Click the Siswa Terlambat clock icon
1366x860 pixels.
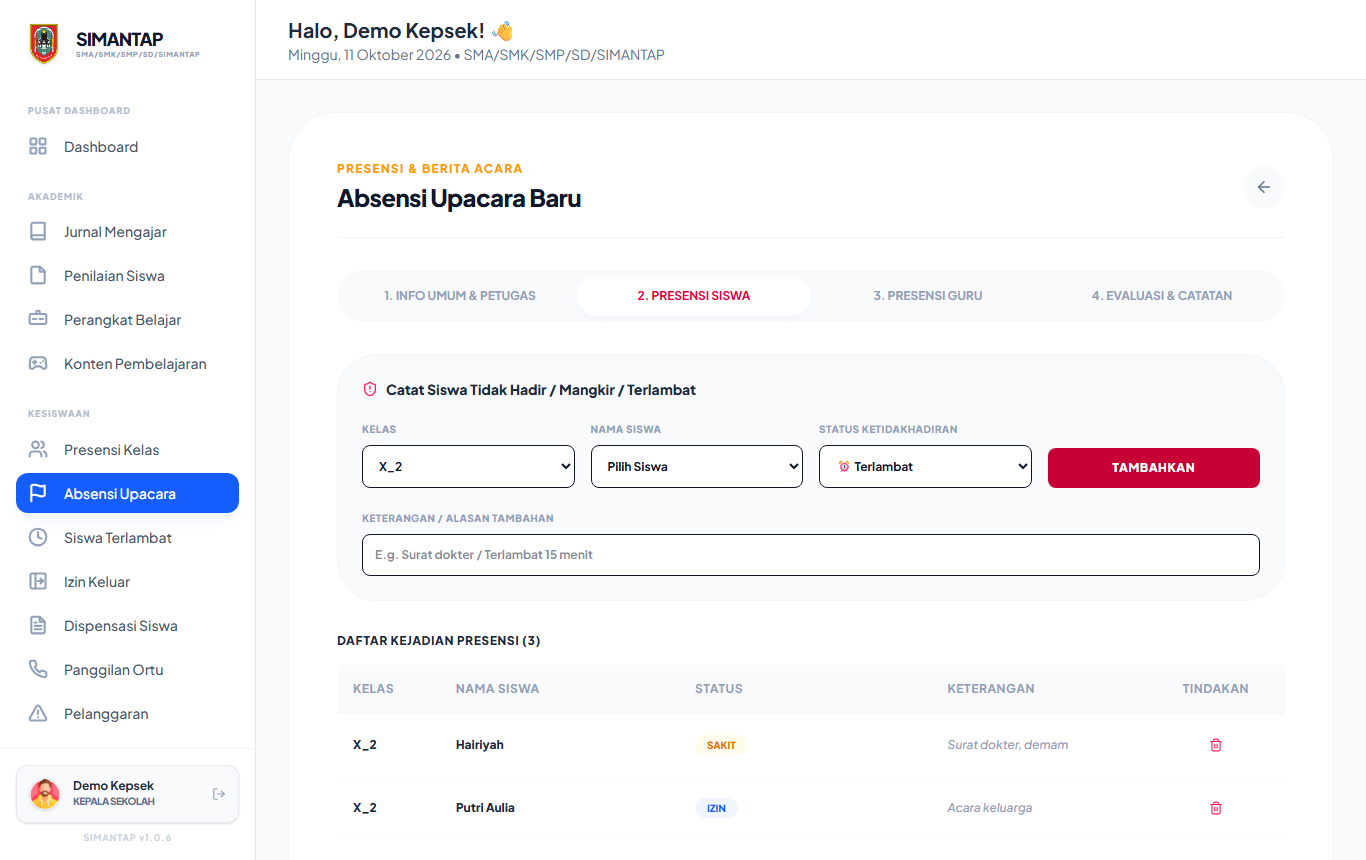pyautogui.click(x=38, y=538)
